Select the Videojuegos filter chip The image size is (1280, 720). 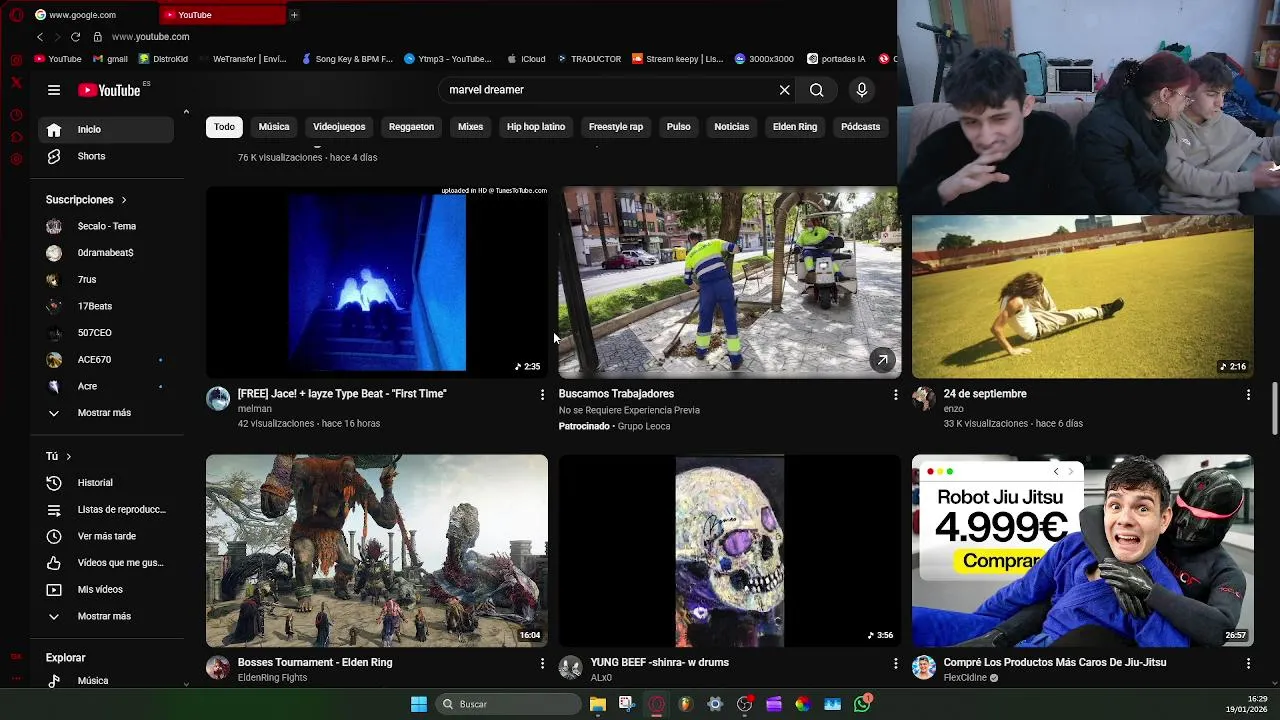(x=339, y=127)
